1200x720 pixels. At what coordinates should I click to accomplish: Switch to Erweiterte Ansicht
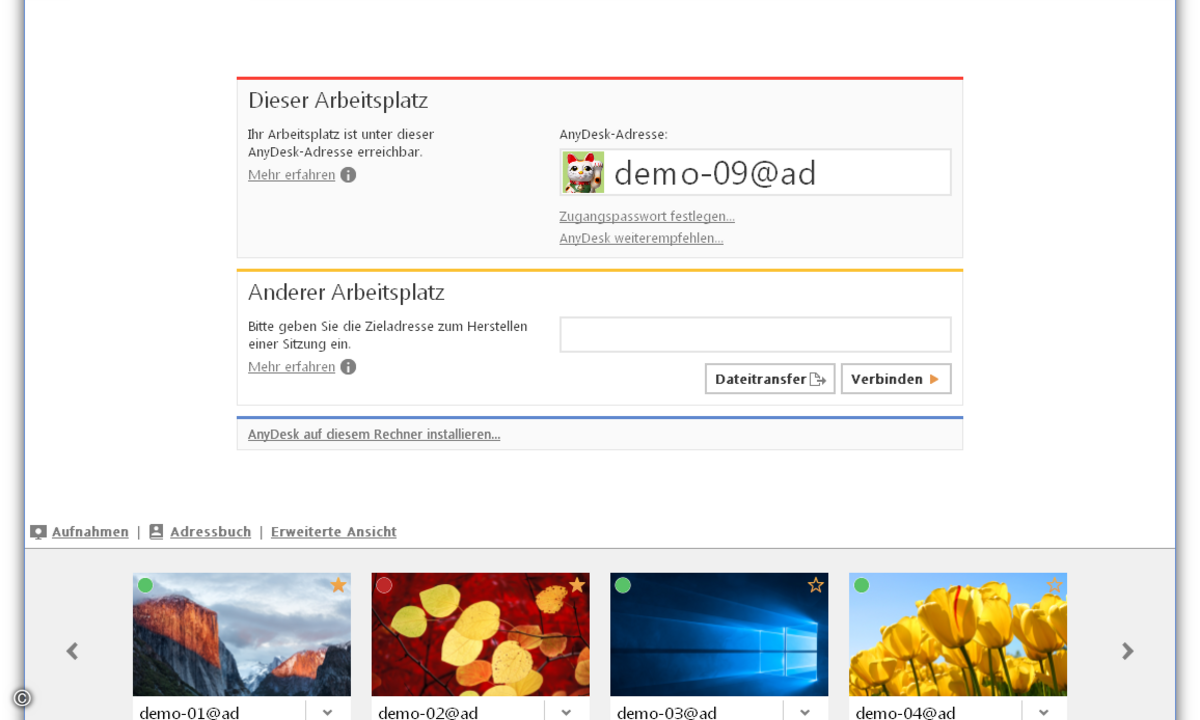334,532
